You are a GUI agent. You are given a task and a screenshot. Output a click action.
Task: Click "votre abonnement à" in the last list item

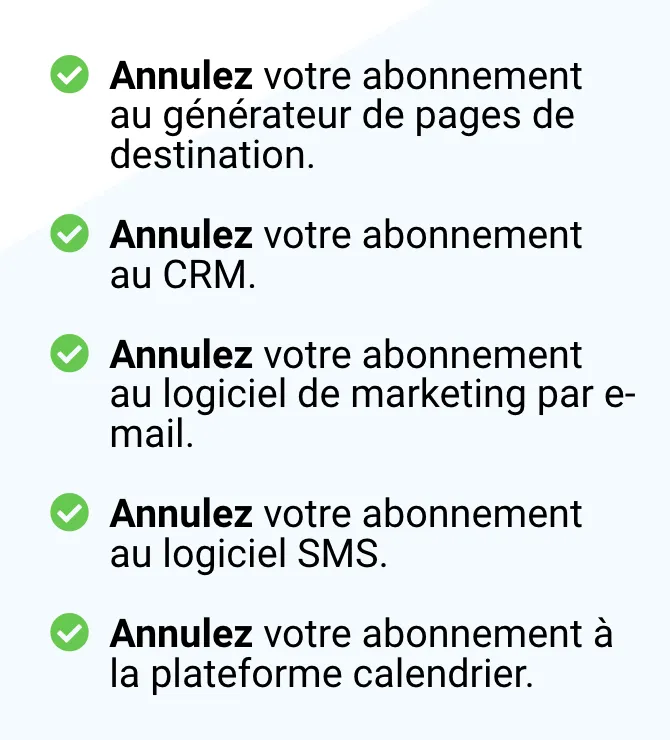point(438,633)
